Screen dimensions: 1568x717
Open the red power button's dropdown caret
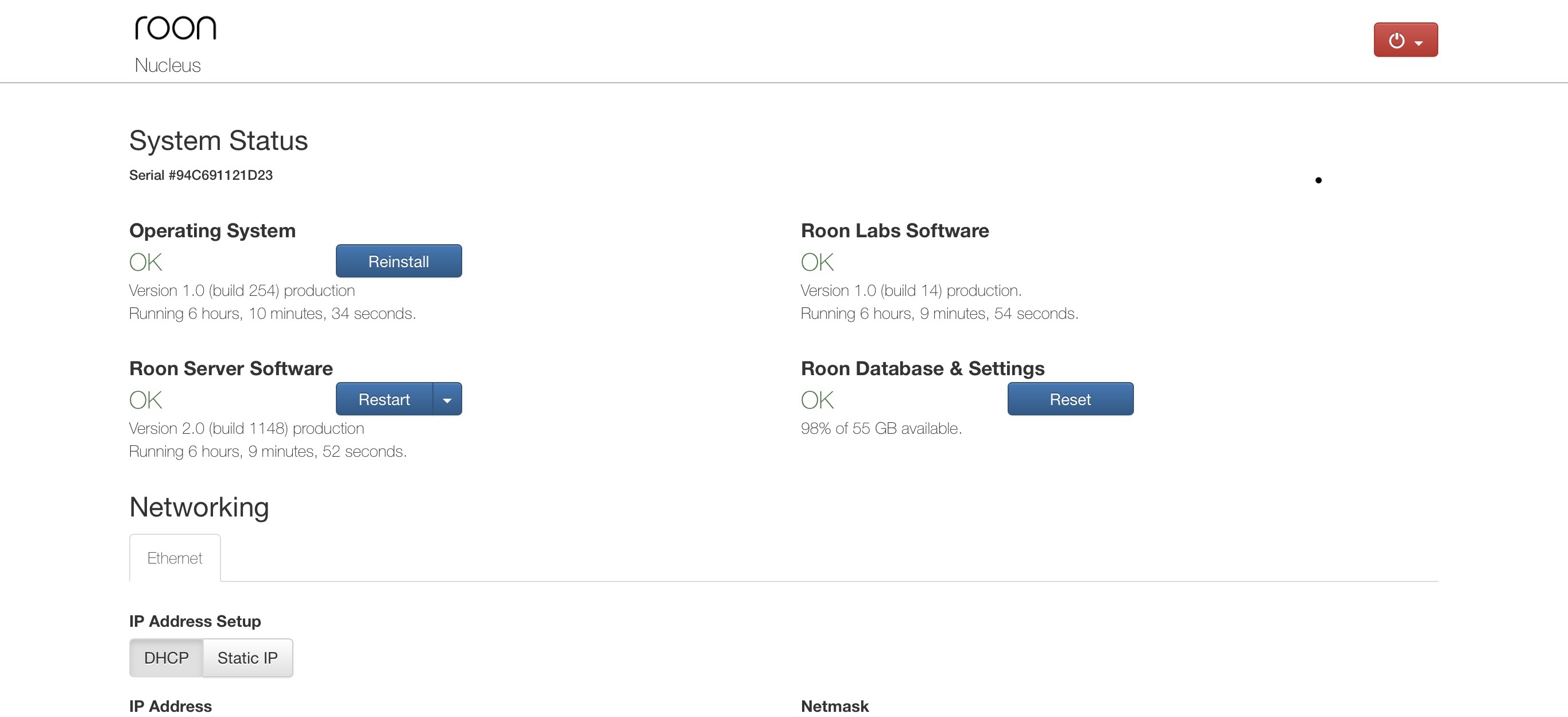(x=1419, y=43)
